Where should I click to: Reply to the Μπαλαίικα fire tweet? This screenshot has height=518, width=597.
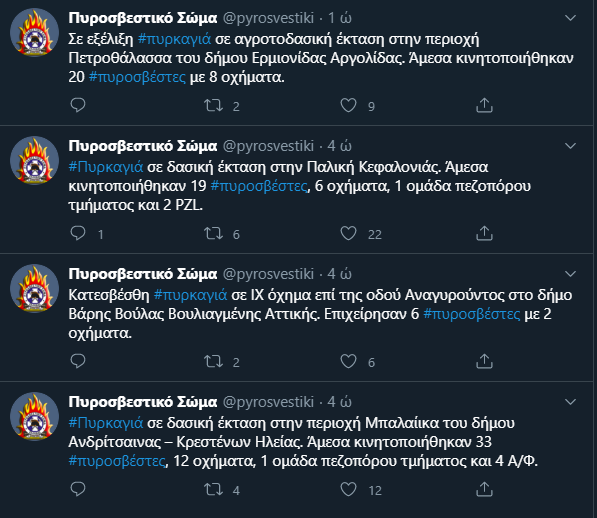coord(78,489)
